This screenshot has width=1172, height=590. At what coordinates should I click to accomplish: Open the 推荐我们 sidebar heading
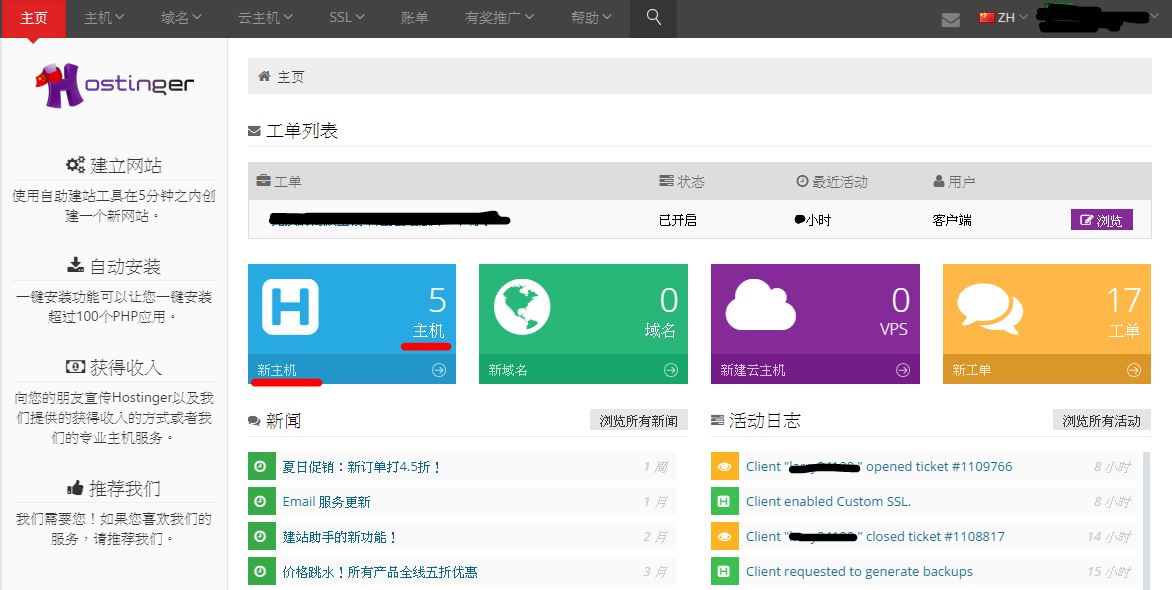125,489
